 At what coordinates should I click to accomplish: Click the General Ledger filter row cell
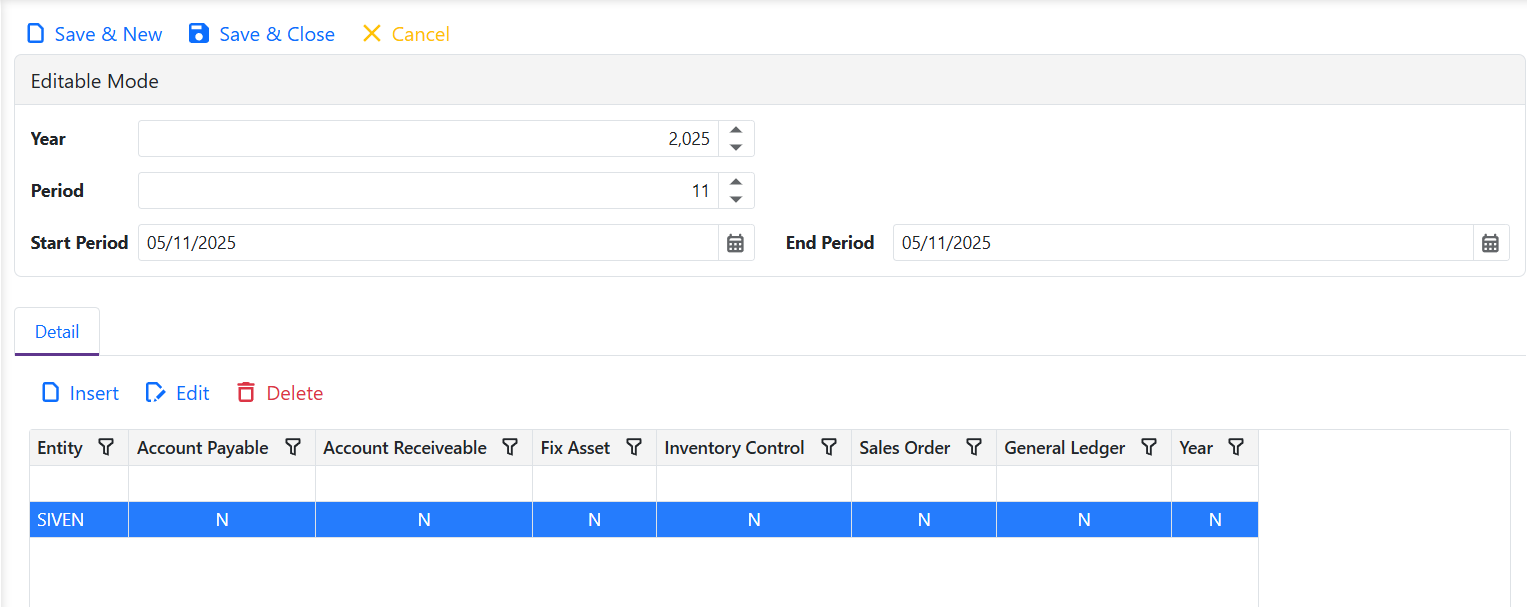point(1084,484)
